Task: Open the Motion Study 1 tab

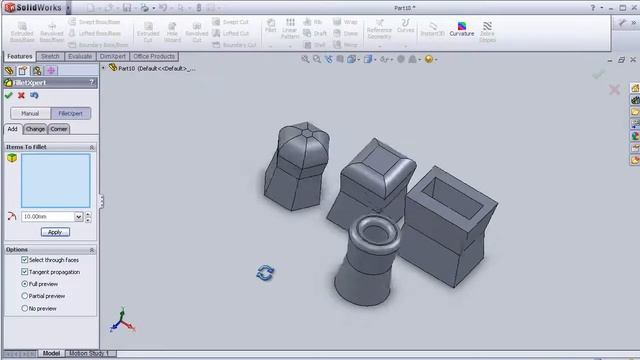Action: coord(89,353)
